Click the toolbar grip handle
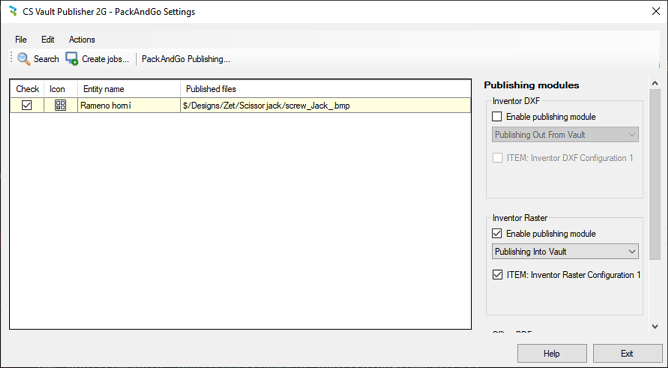Screen dimensions: 668x368 [12, 58]
